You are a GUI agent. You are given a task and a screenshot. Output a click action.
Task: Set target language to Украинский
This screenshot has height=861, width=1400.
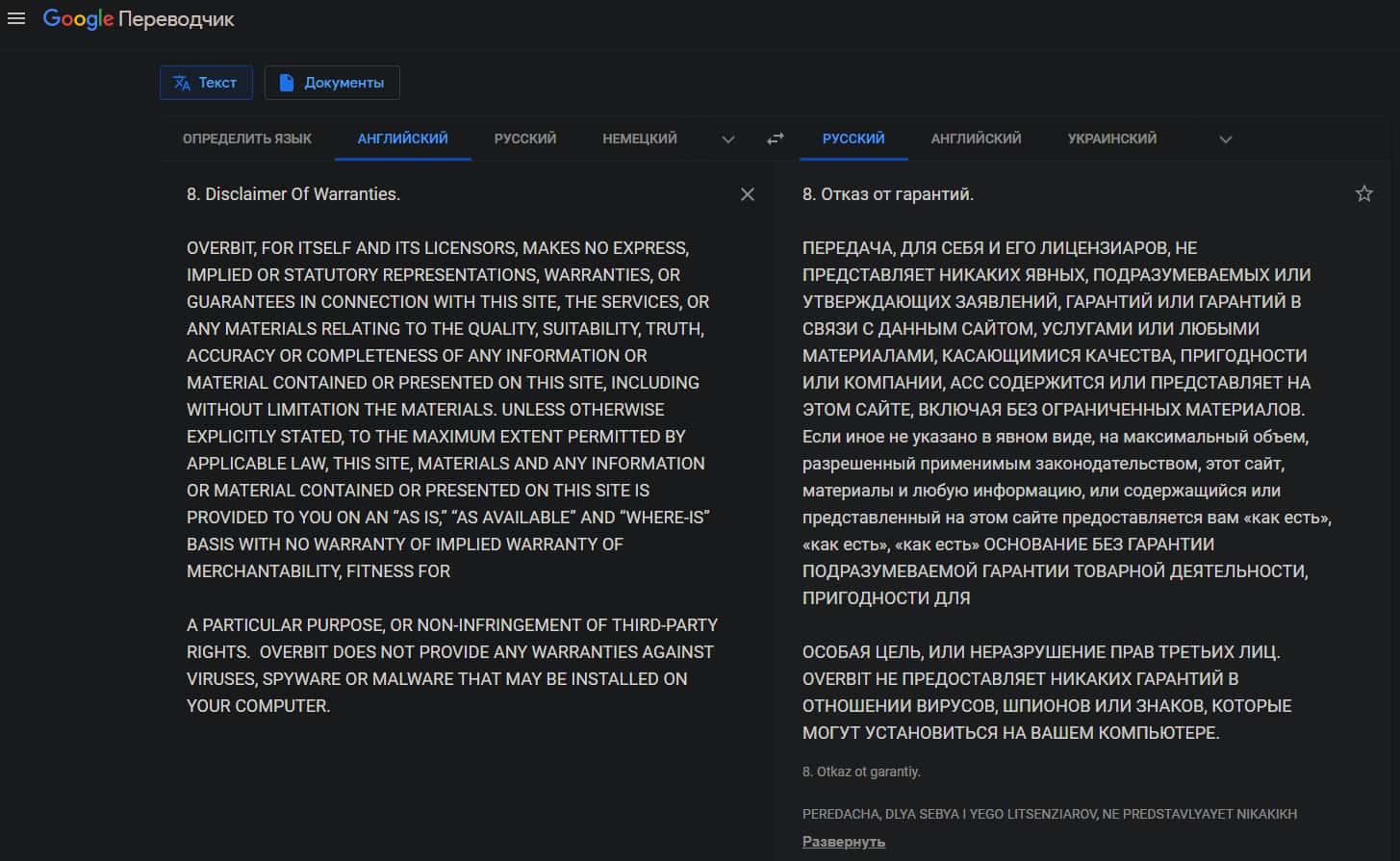(1112, 139)
